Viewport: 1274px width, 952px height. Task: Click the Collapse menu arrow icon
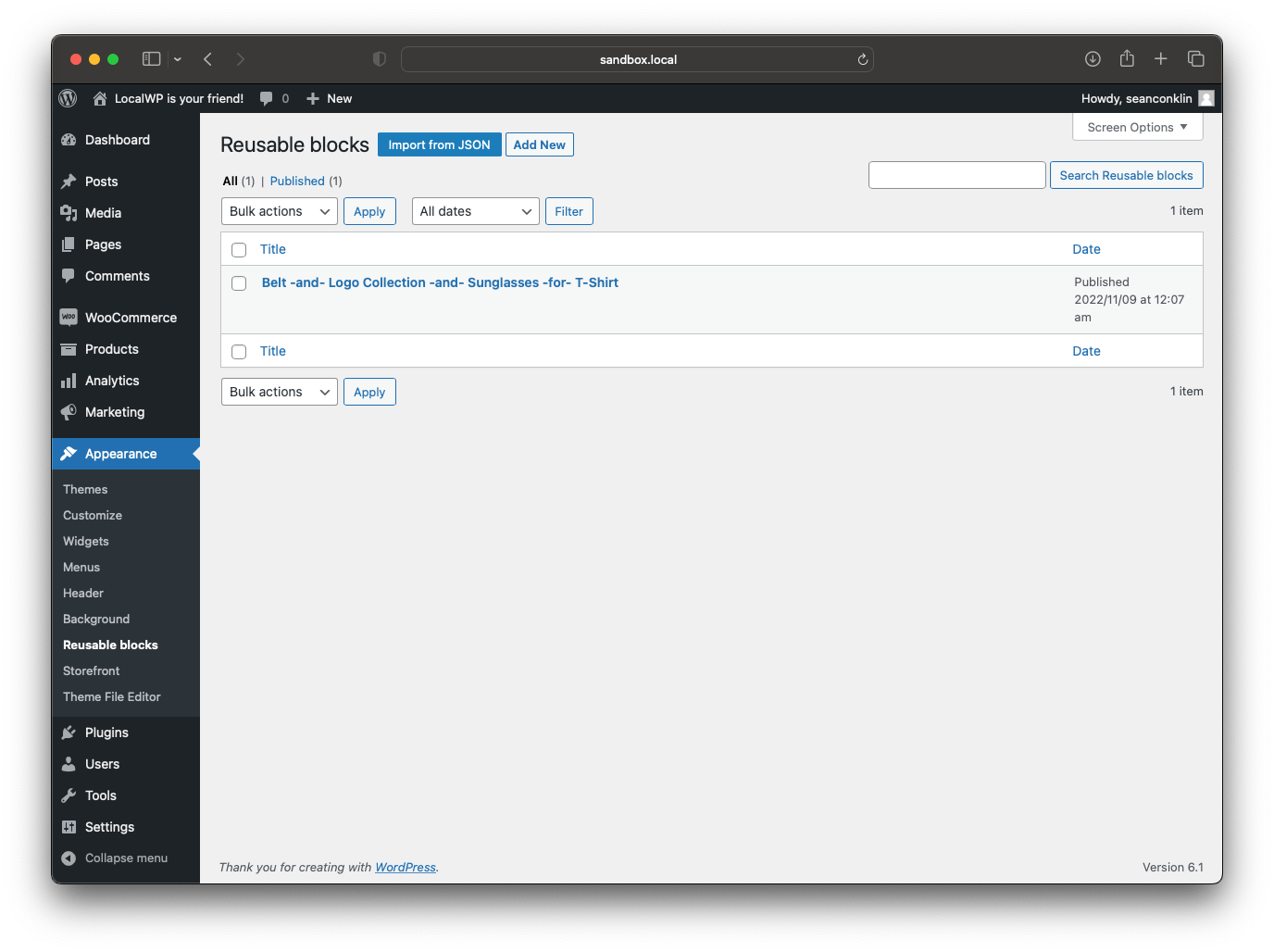69,858
